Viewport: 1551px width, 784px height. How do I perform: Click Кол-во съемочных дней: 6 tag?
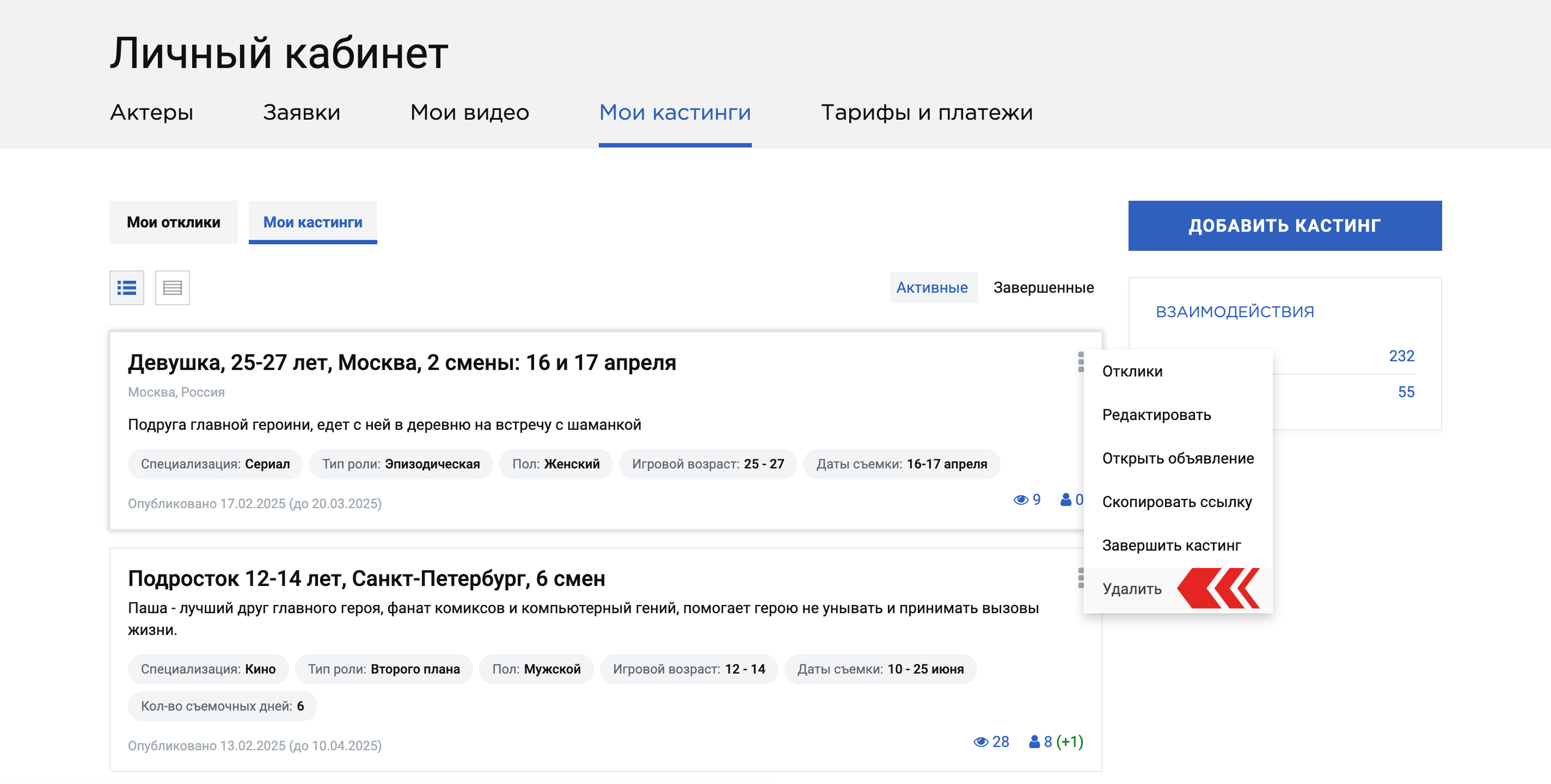pyautogui.click(x=223, y=706)
